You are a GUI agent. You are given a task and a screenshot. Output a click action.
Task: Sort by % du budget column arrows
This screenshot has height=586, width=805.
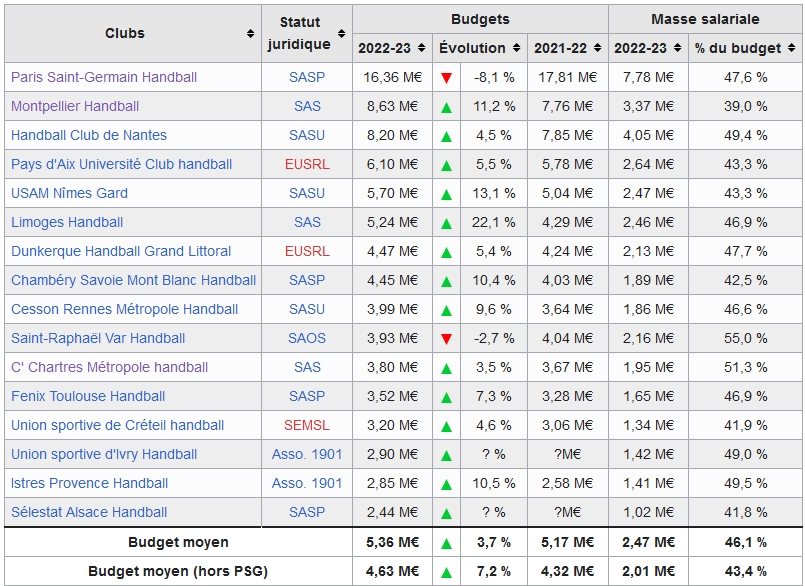tap(792, 48)
